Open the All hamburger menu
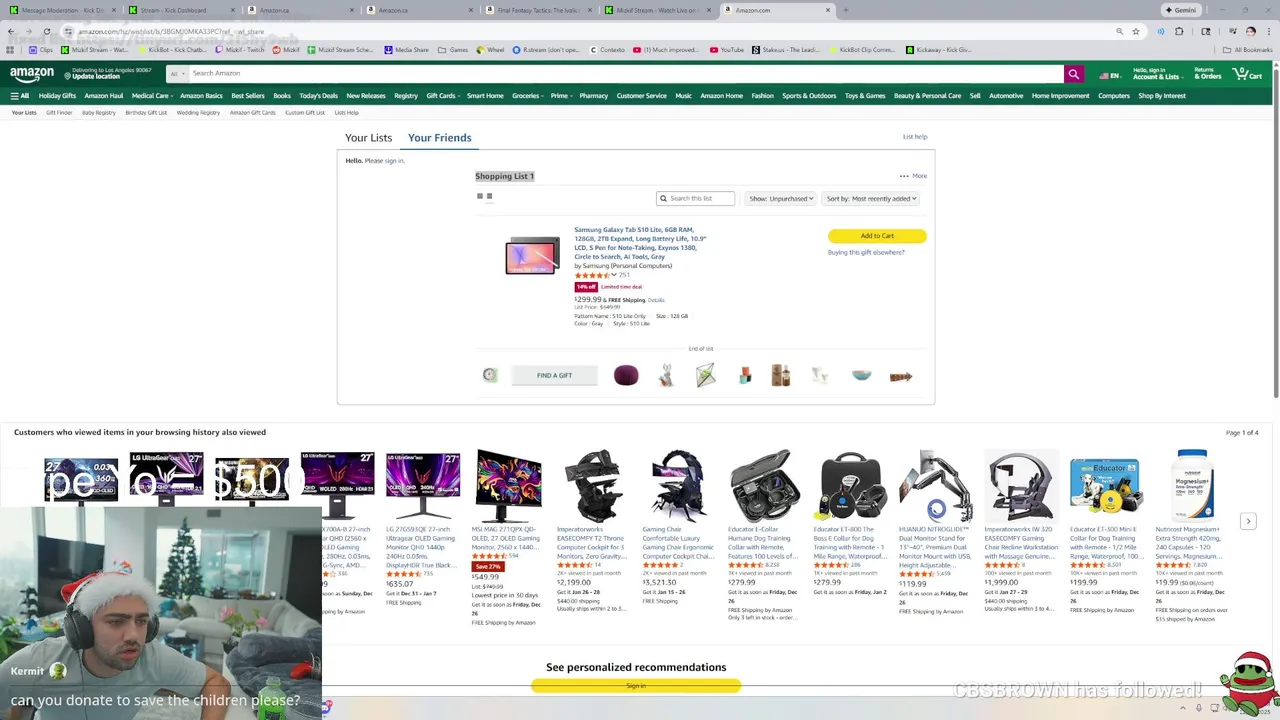Image resolution: width=1280 pixels, height=720 pixels. (19, 96)
